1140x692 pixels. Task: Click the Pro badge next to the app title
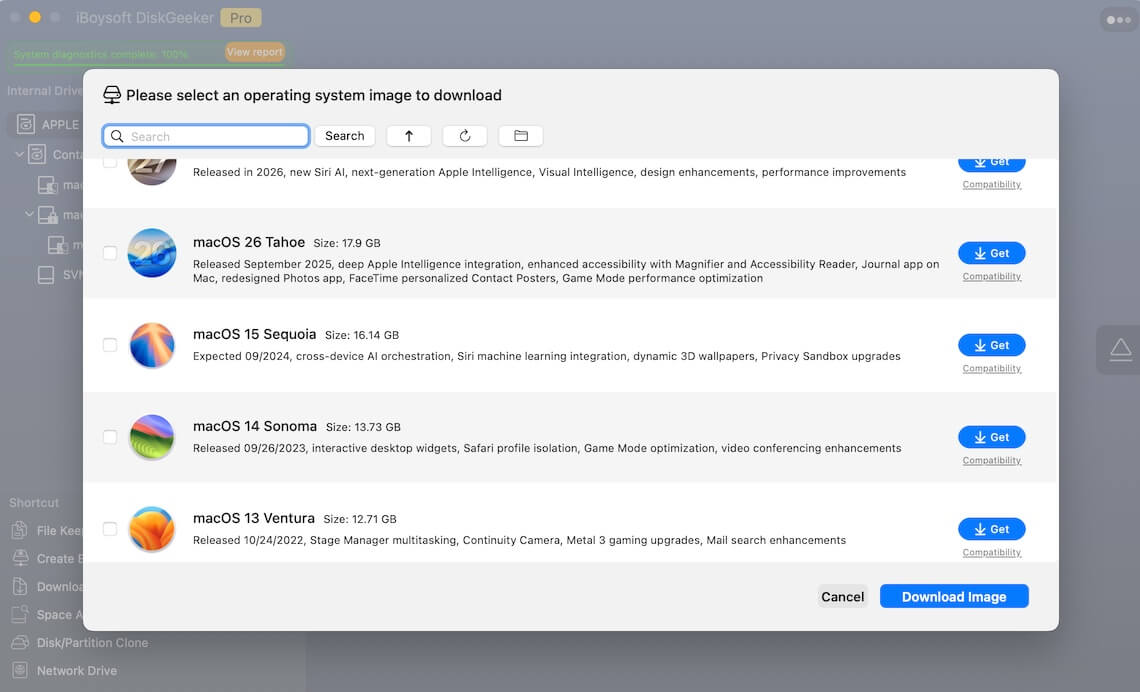click(241, 17)
